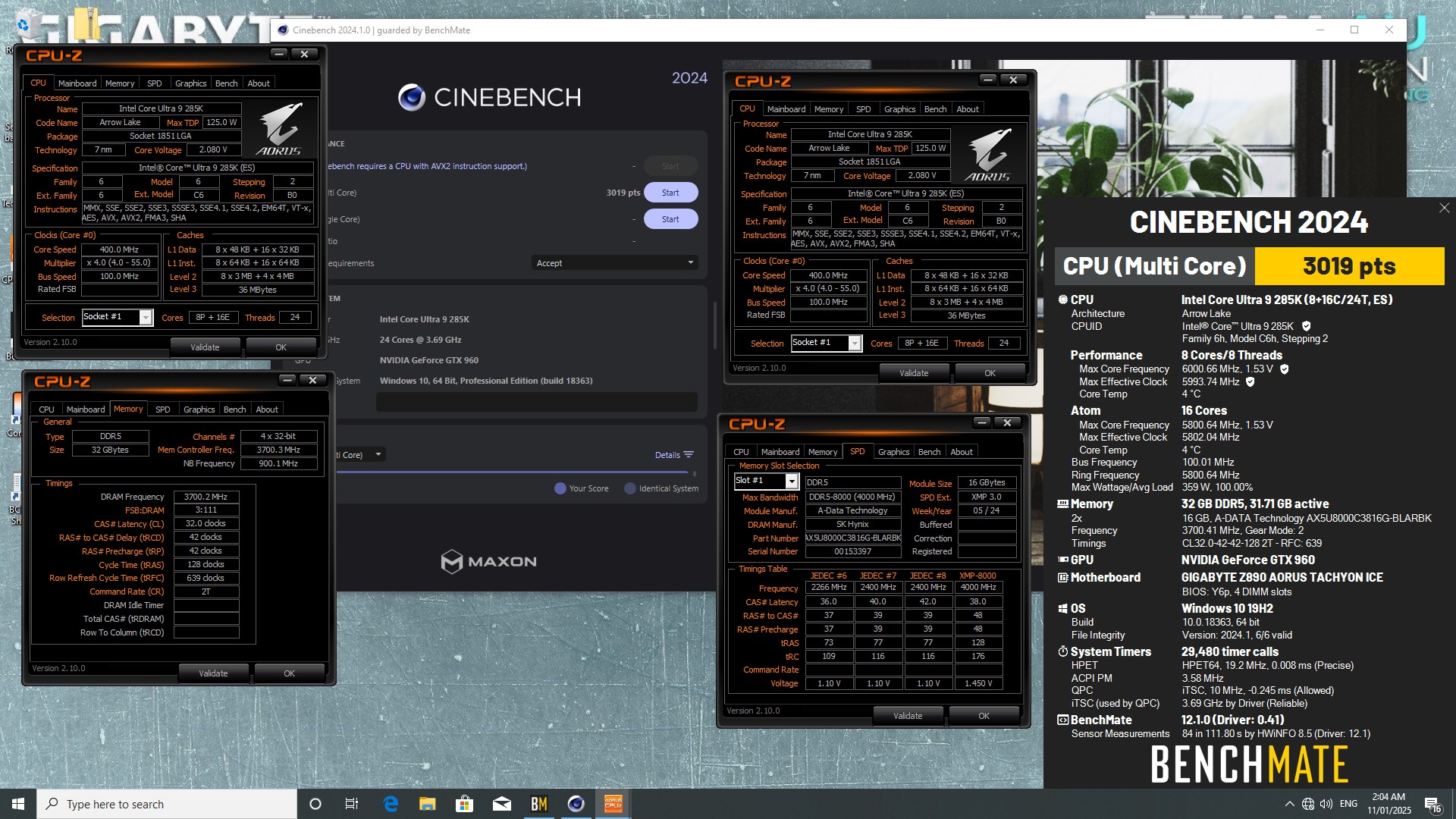Open the ENG input language selector

coord(1348,804)
